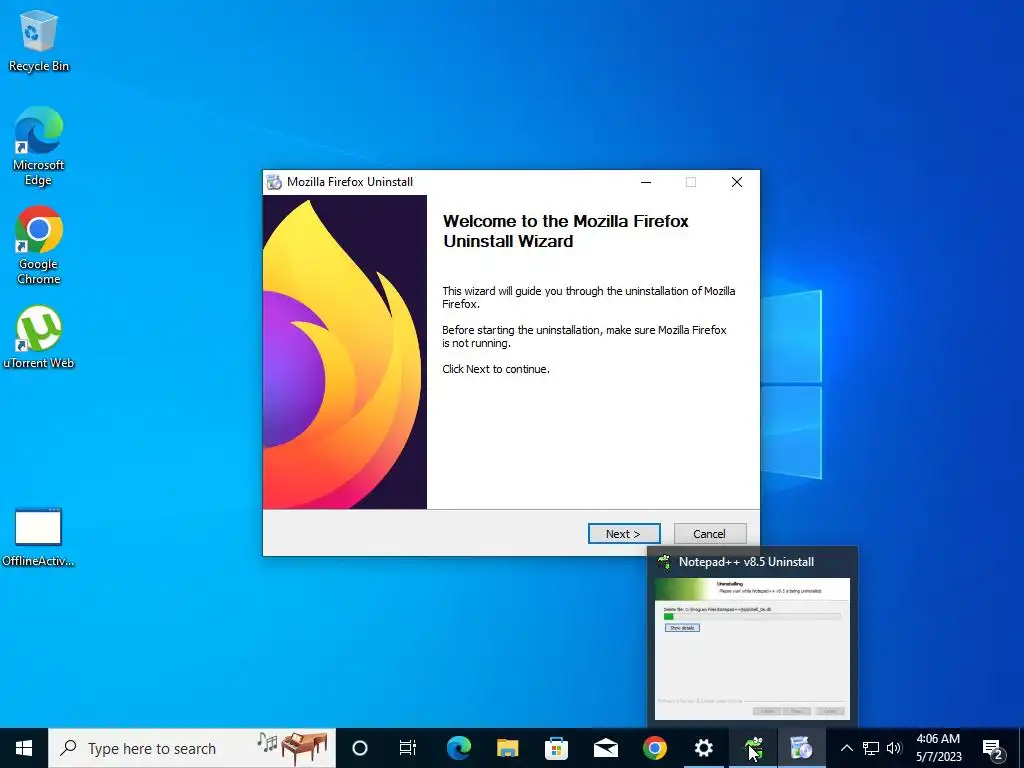The image size is (1024, 768).
Task: Select the OfflineActiv... desktop icon
Action: [38, 537]
